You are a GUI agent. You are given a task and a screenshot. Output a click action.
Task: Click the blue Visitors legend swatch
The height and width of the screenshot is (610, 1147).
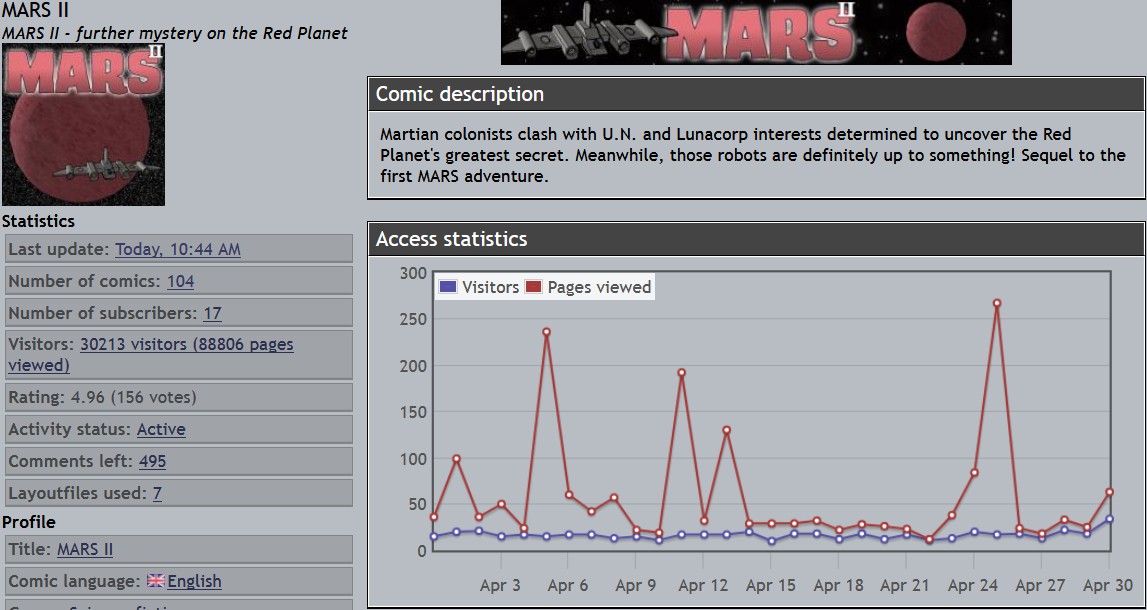point(448,287)
